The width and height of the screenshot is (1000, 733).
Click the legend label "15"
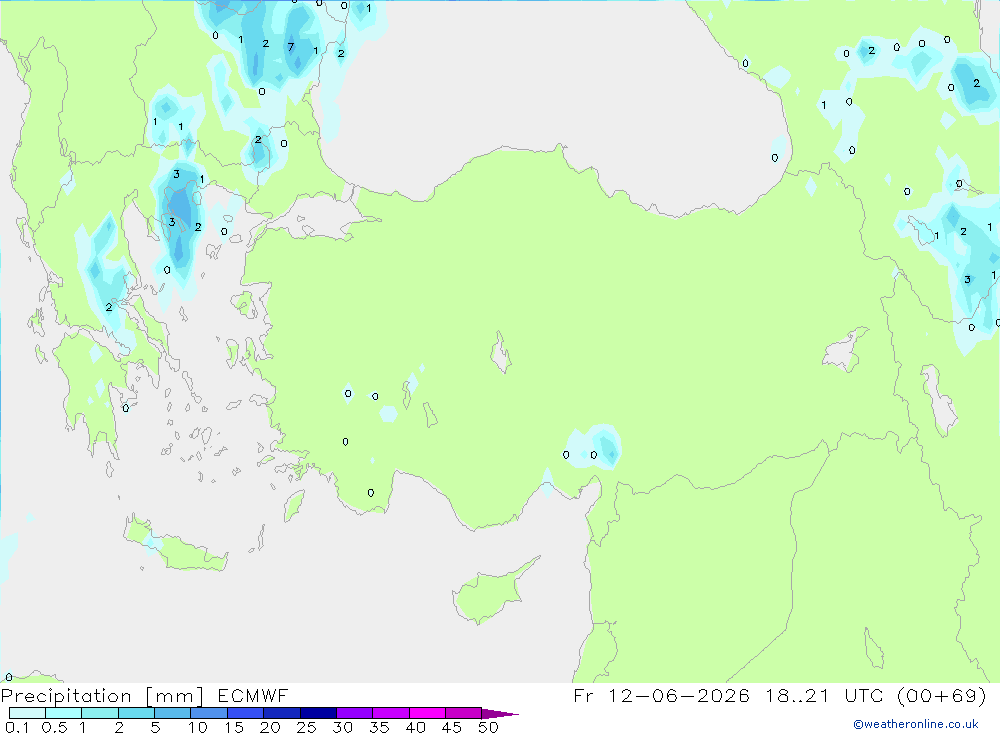234,727
